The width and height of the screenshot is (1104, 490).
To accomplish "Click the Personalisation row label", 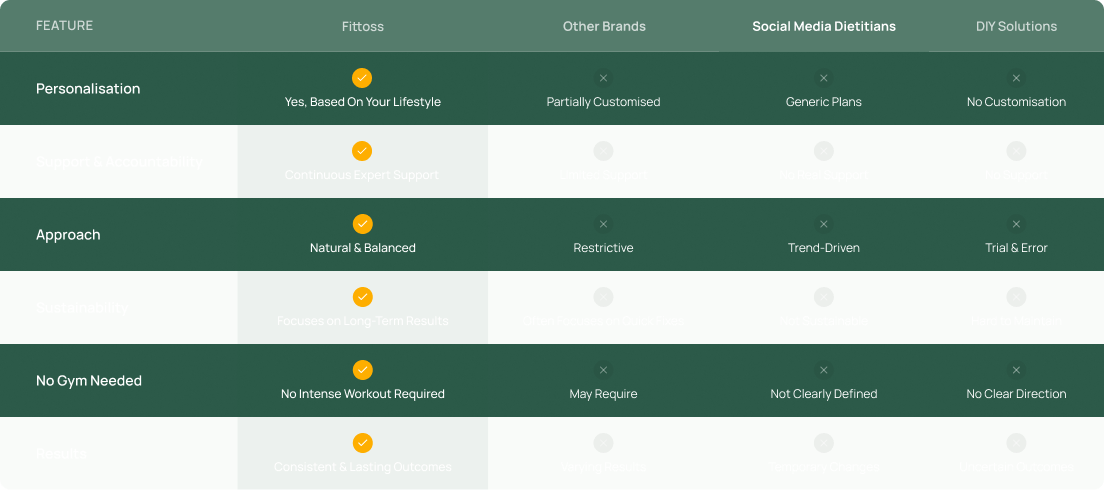I will click(x=88, y=89).
